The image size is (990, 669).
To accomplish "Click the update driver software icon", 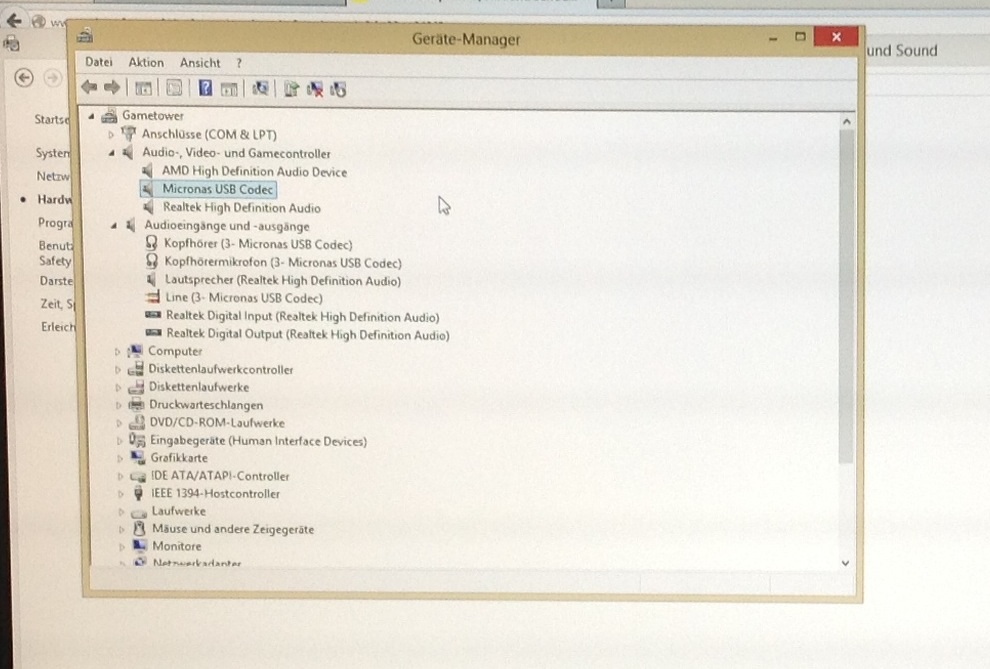I will [x=291, y=88].
